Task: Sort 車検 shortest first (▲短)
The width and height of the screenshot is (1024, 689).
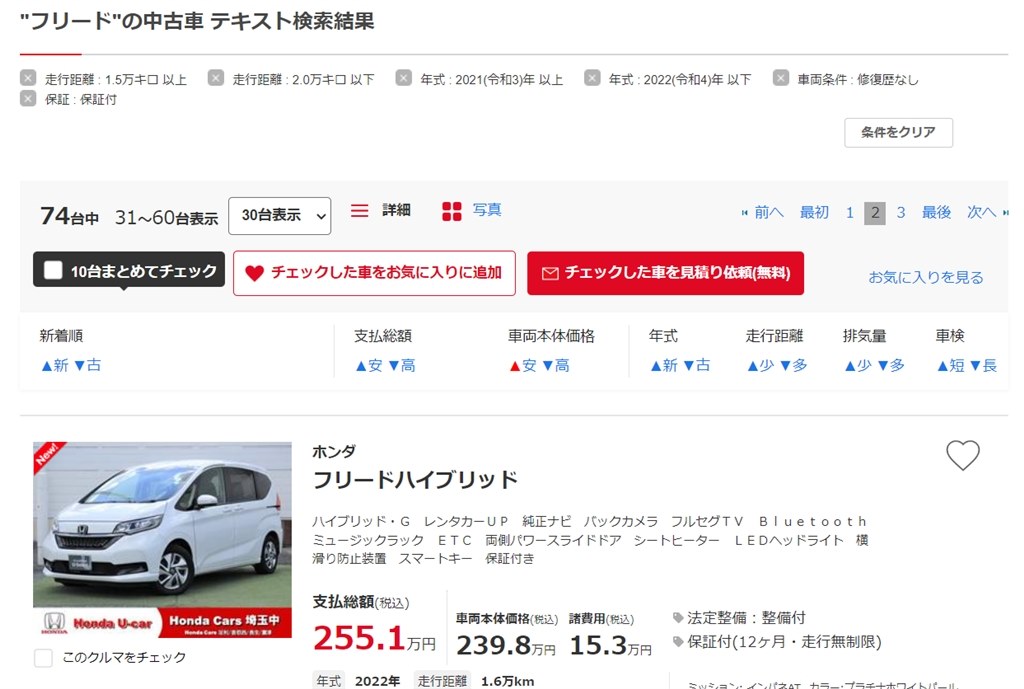Action: coord(951,366)
